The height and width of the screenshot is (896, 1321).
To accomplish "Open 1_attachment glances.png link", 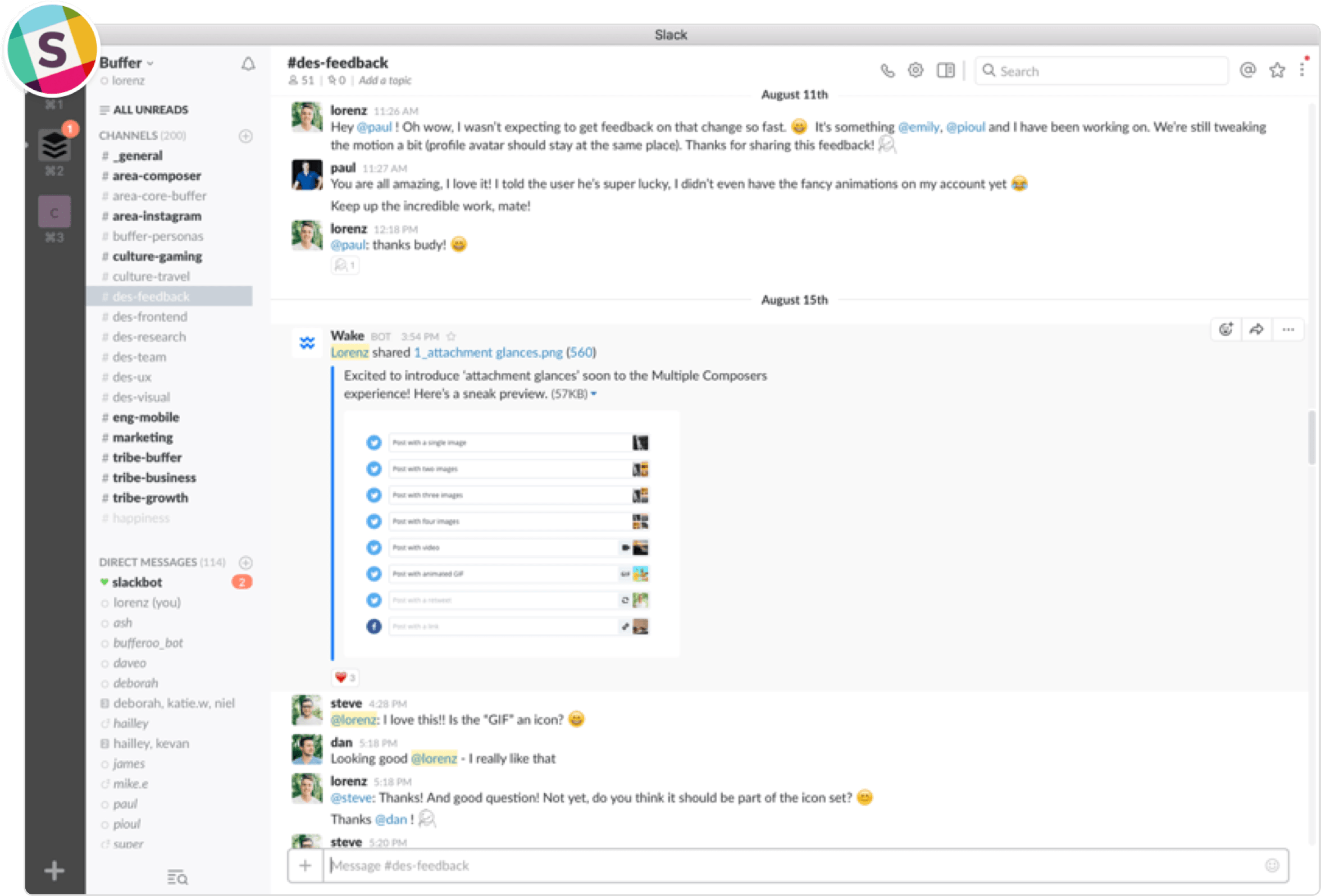I will [x=488, y=352].
